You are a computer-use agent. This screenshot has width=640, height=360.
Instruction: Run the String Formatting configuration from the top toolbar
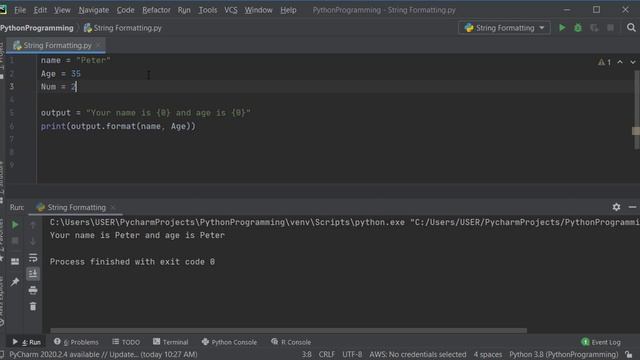pyautogui.click(x=562, y=28)
